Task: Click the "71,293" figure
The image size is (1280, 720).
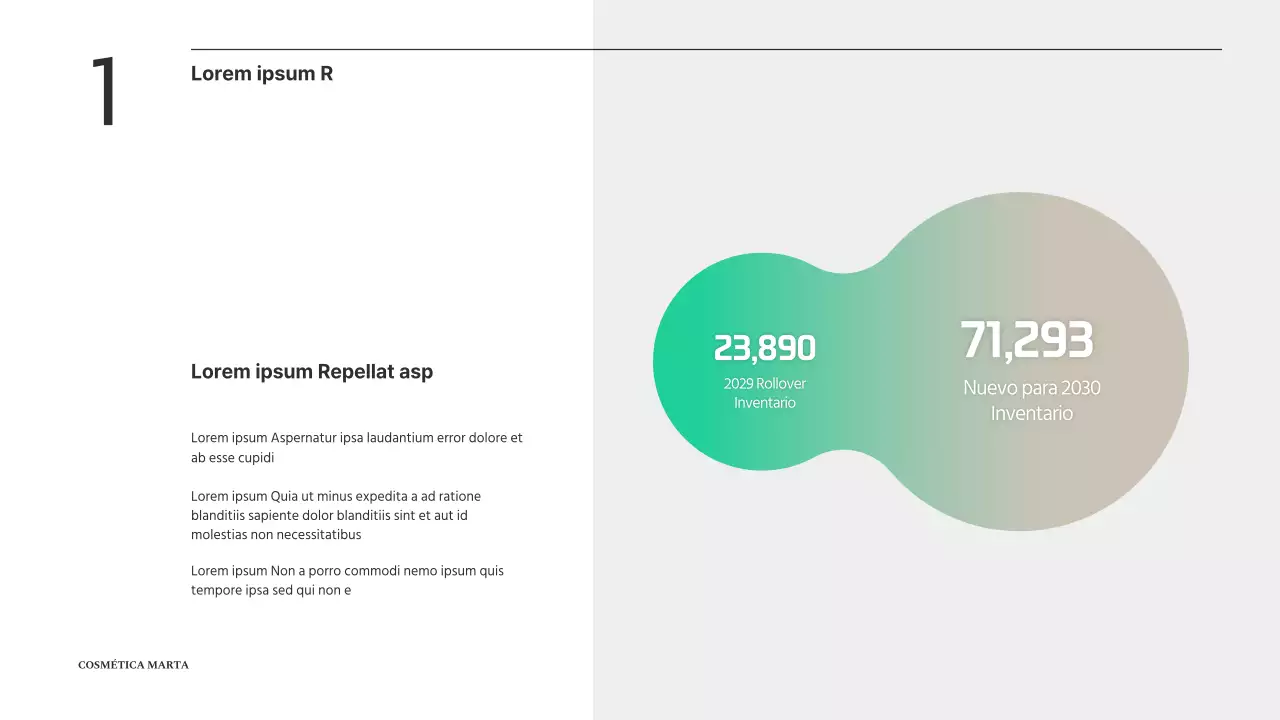Action: click(x=1027, y=340)
